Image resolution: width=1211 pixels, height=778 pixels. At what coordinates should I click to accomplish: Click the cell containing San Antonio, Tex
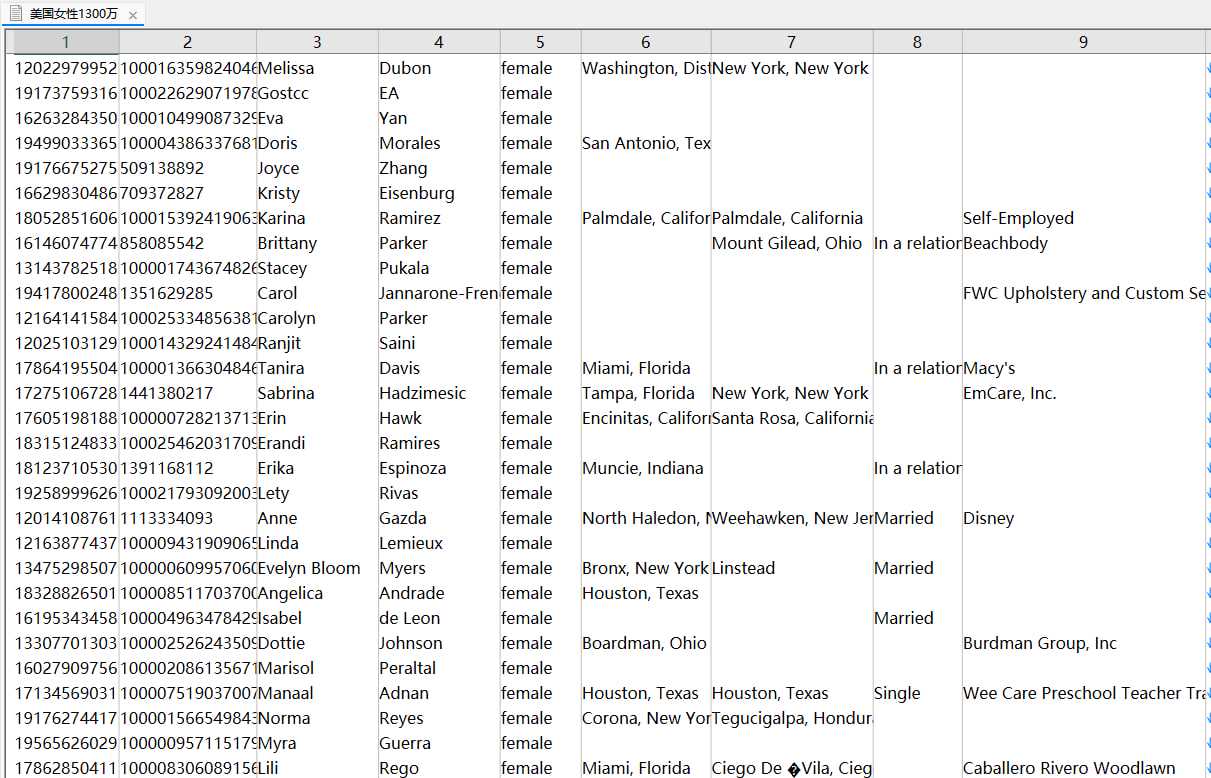point(646,143)
